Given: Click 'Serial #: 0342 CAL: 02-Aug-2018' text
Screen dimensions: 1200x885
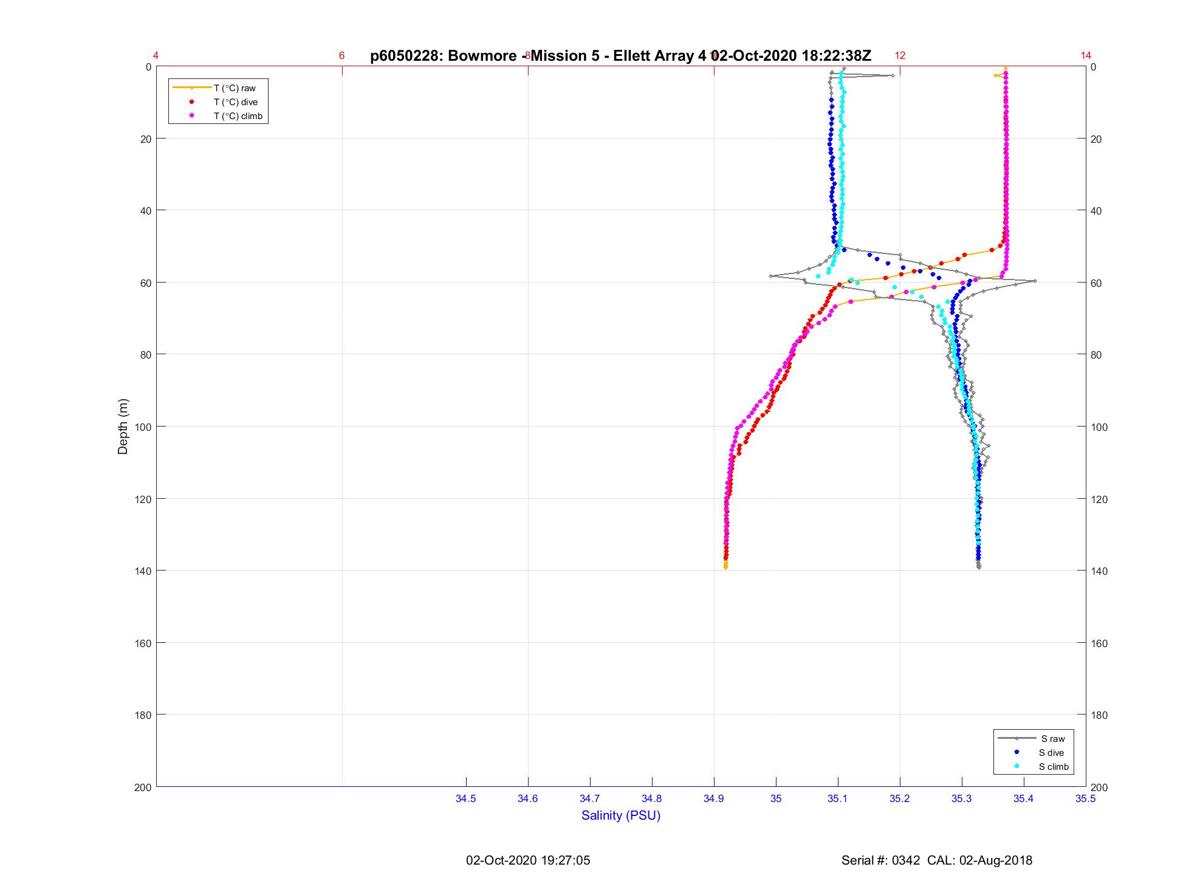Looking at the screenshot, I should tap(937, 860).
